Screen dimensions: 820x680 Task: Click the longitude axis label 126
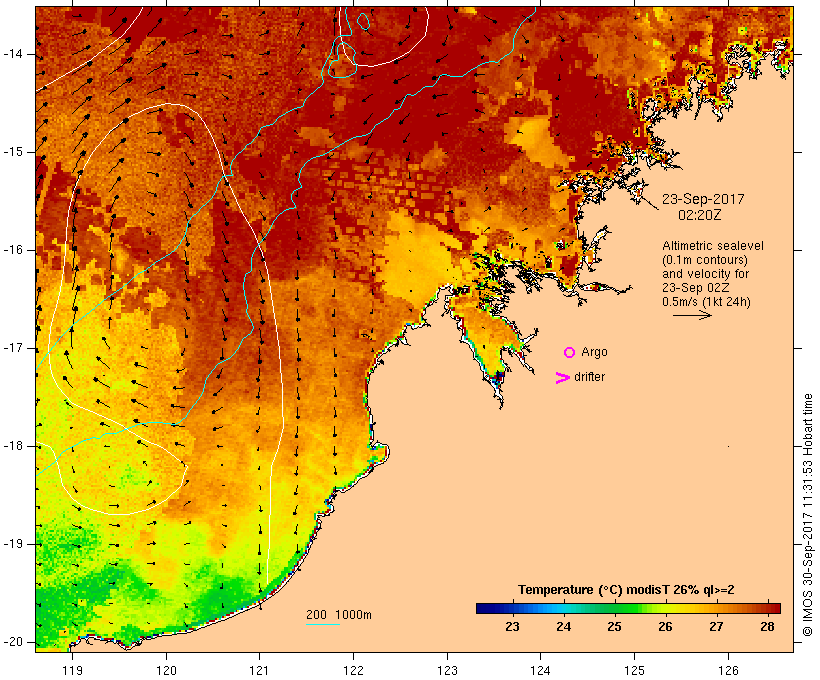tap(728, 670)
